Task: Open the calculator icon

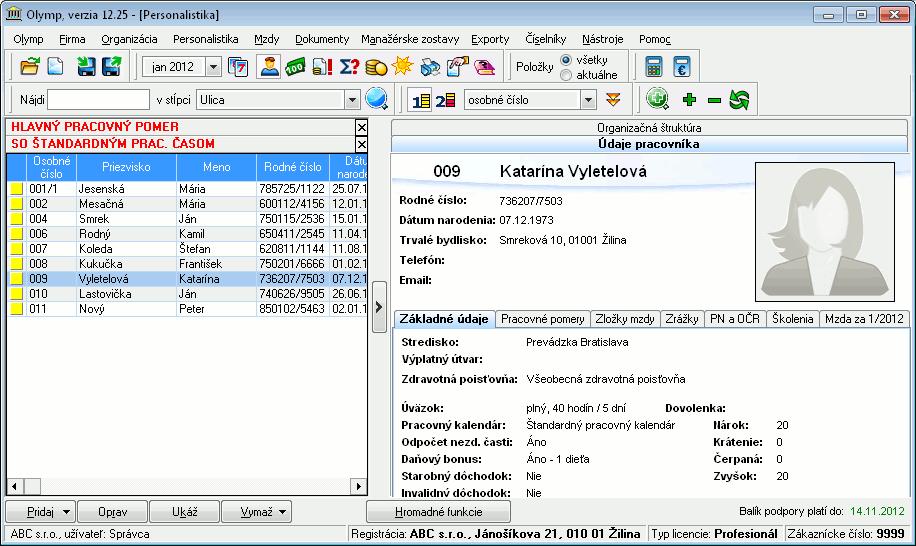Action: pos(654,67)
